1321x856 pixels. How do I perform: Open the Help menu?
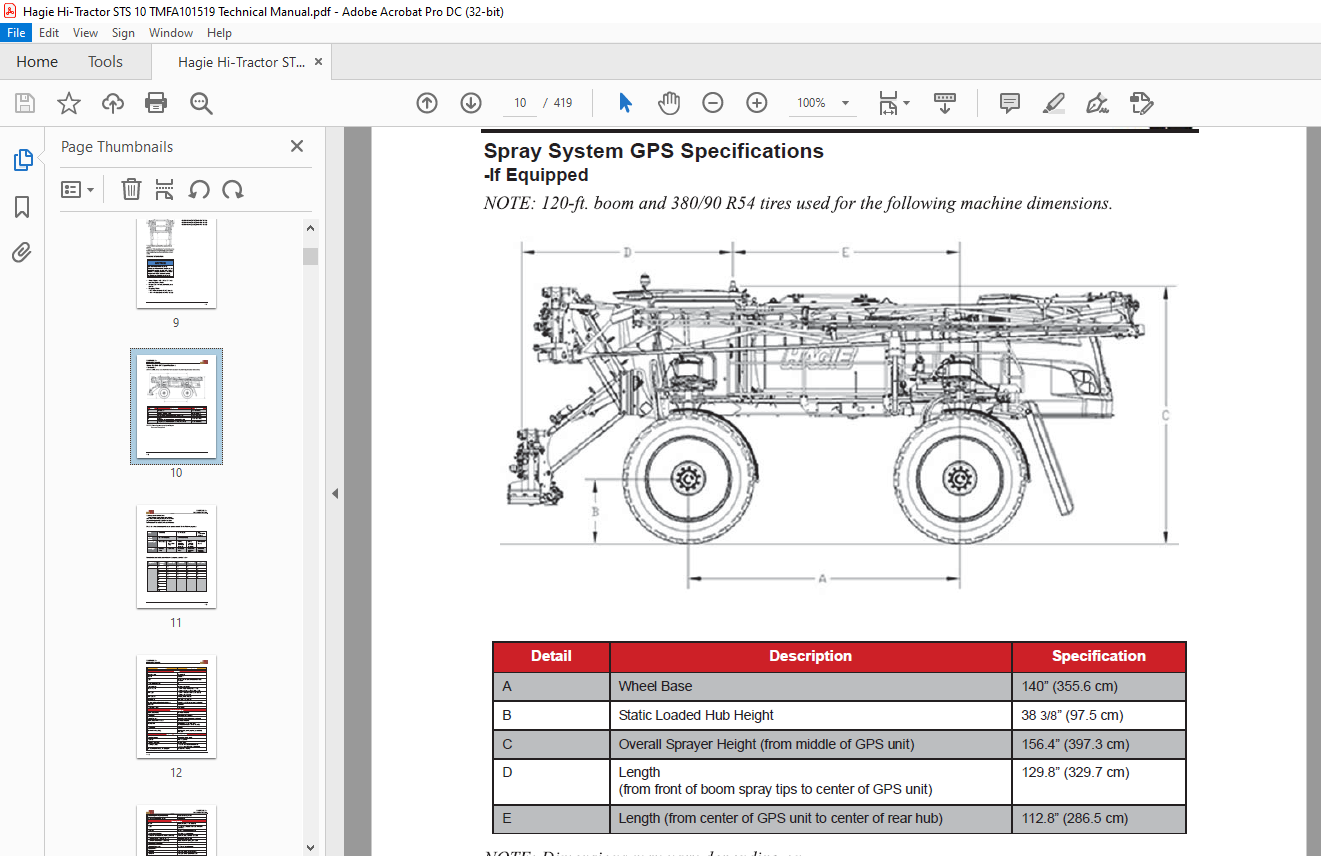click(219, 33)
